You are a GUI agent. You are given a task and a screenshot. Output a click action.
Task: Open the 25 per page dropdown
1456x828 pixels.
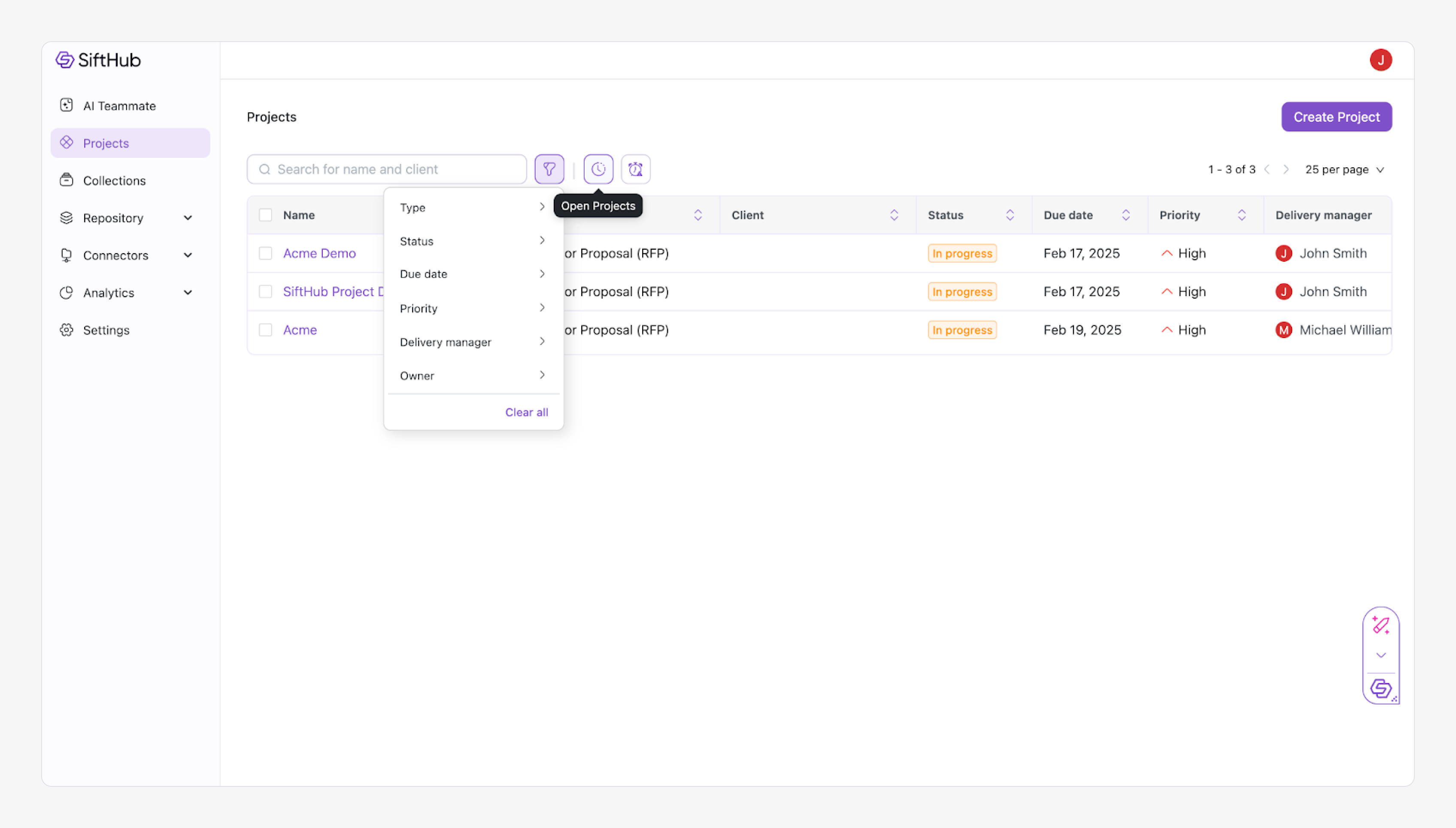pyautogui.click(x=1344, y=169)
